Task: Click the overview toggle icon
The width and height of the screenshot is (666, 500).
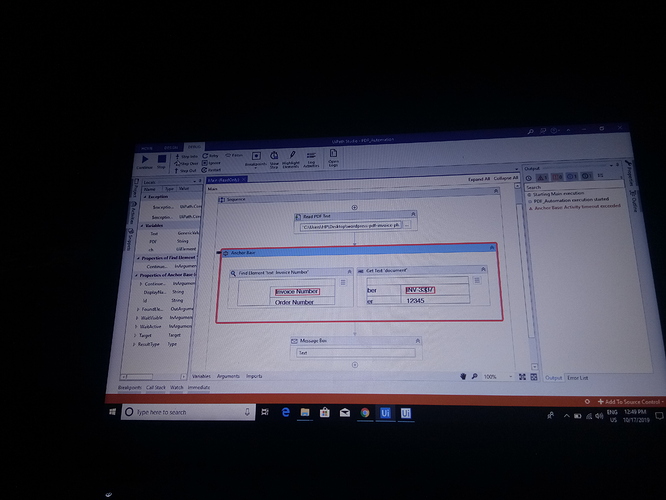Action: coord(534,377)
